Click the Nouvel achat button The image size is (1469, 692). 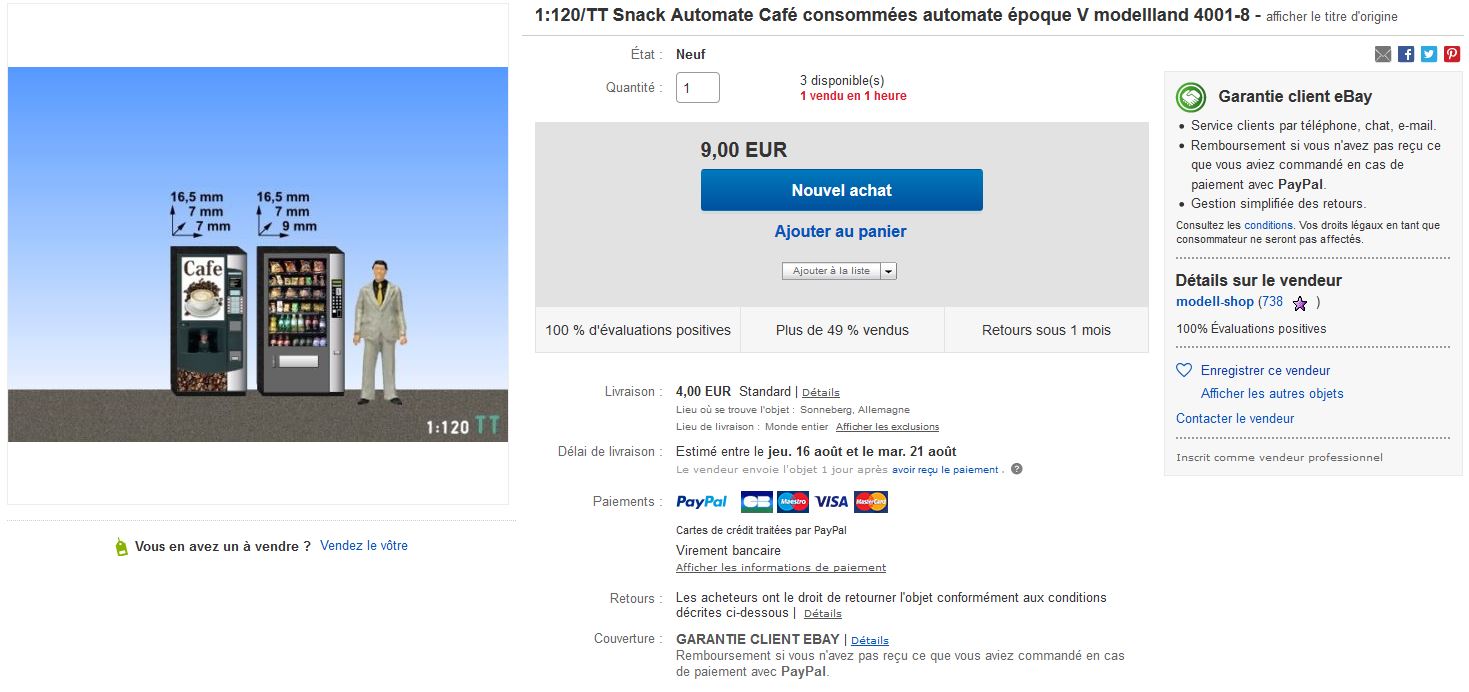coord(841,190)
